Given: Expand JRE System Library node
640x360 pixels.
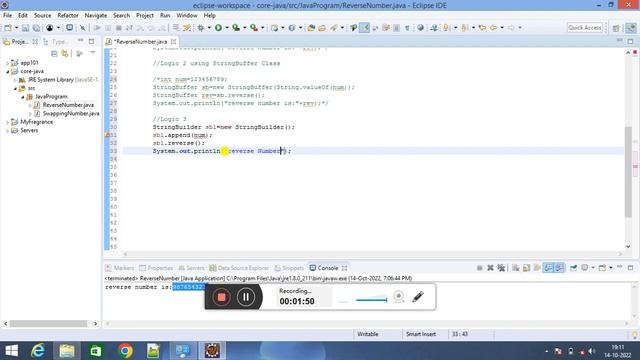Looking at the screenshot, I should (16, 80).
